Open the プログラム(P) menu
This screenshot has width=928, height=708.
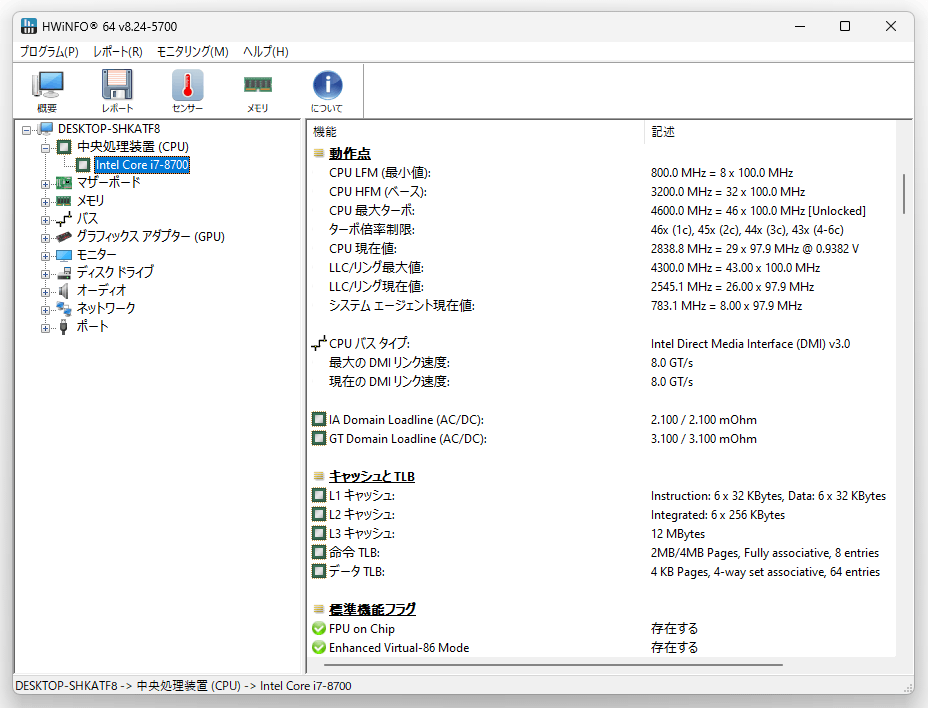tap(49, 52)
